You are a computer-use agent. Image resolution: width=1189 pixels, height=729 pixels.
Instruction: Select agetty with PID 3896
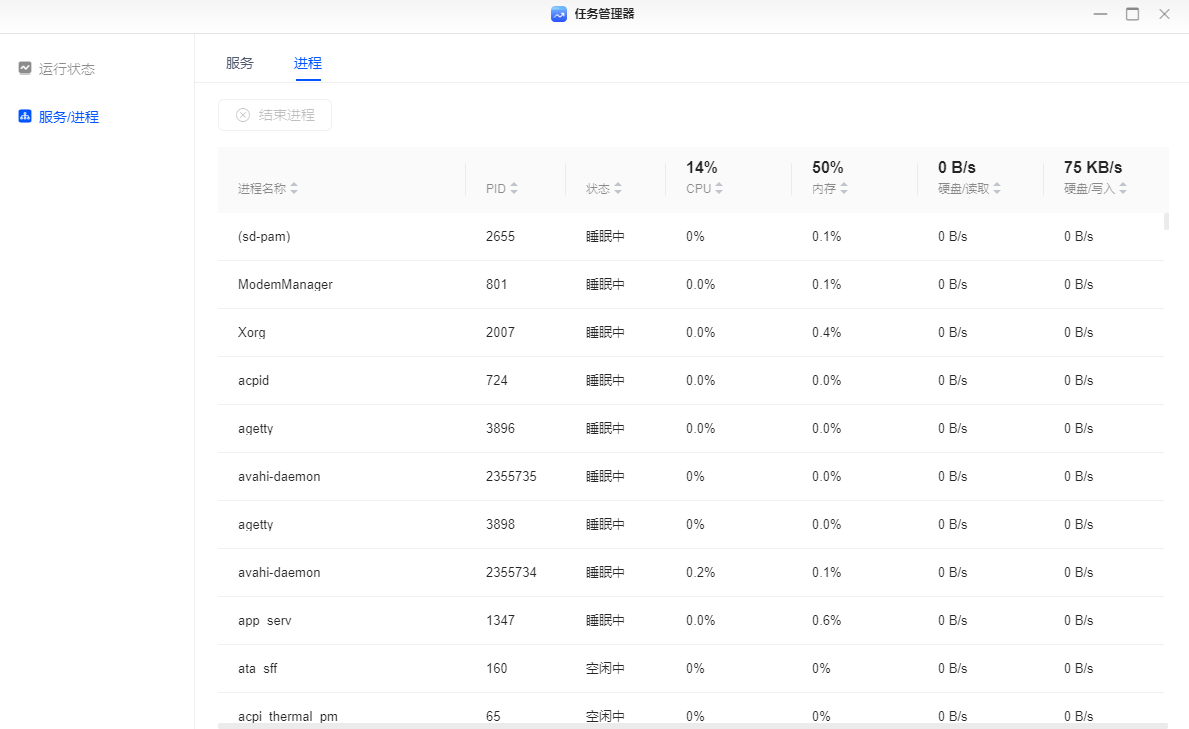[256, 429]
